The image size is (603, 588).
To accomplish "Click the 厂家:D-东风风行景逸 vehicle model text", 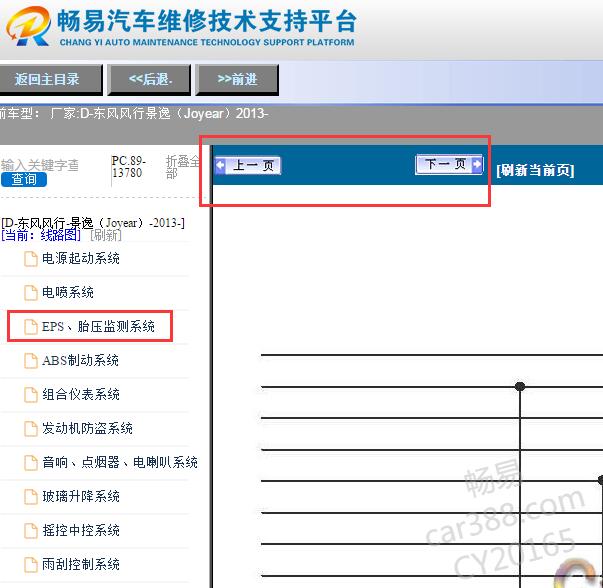I will pyautogui.click(x=159, y=113).
